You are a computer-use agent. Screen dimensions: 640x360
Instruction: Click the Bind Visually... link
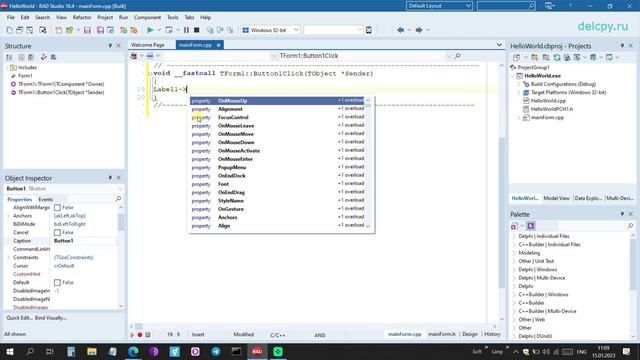point(51,318)
